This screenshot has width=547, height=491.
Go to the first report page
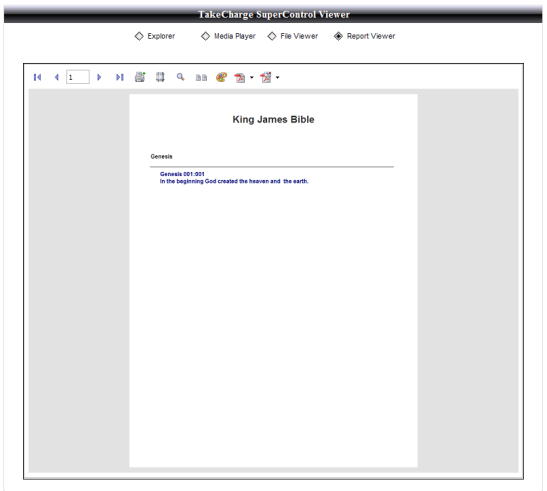37,77
